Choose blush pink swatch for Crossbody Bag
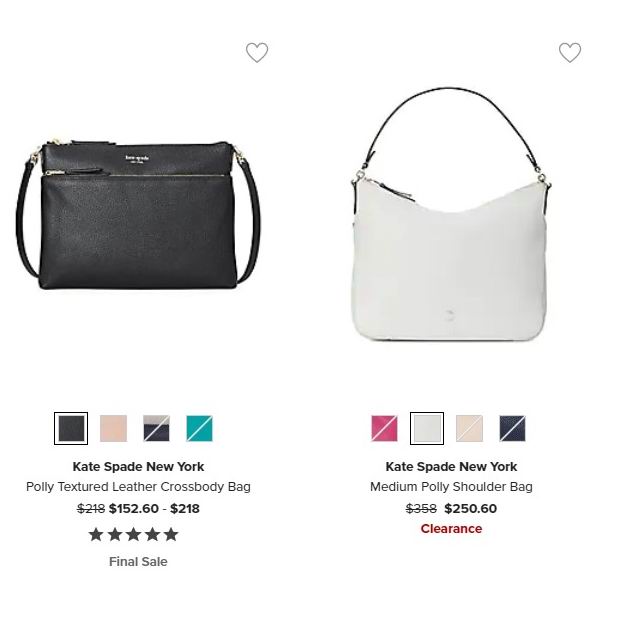 click(114, 428)
